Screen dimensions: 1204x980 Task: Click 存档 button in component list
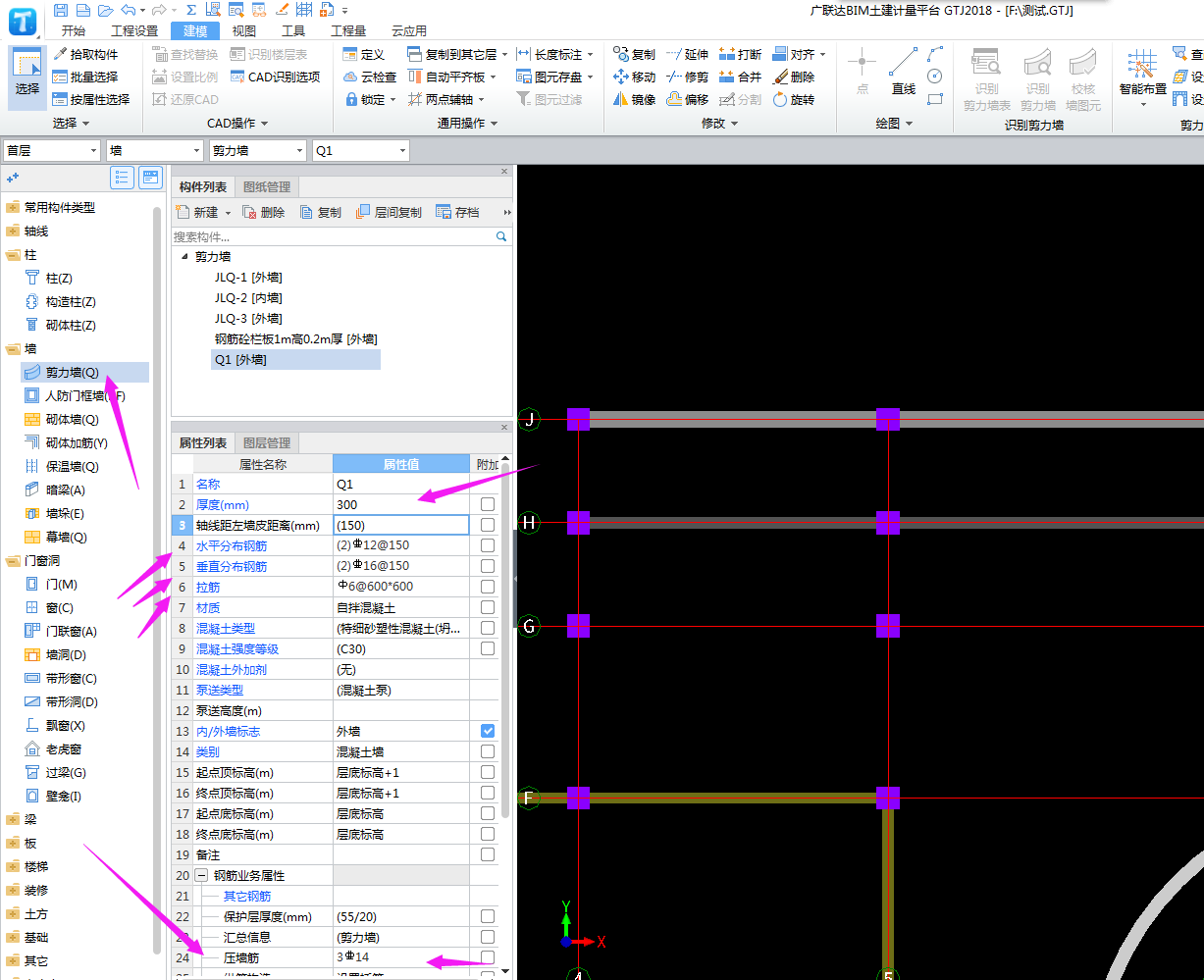457,212
